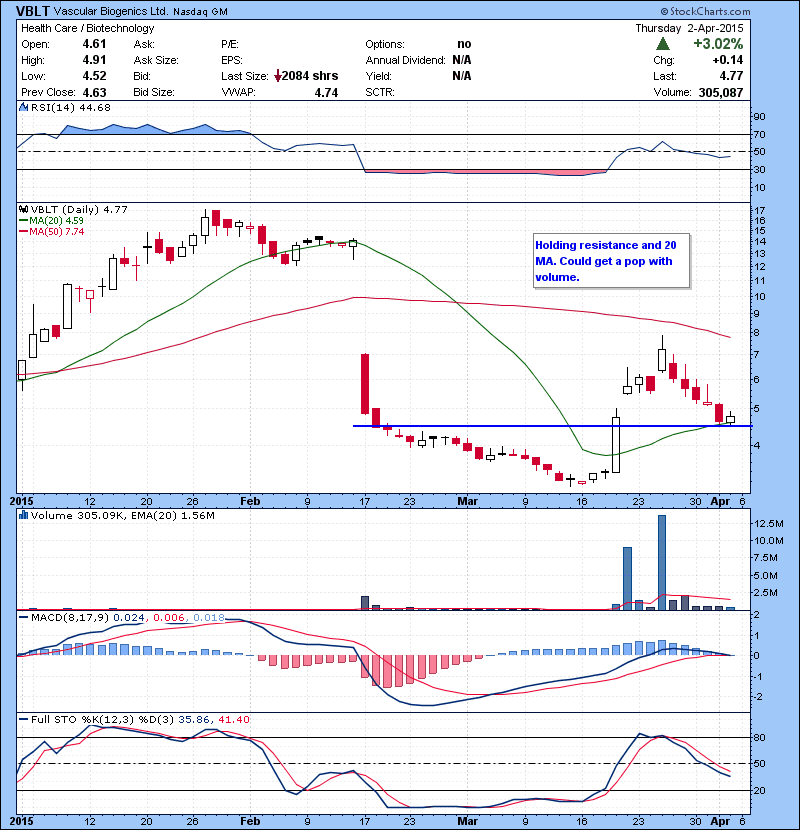Click the Last price value 4.77
The height and width of the screenshot is (830, 800).
(731, 76)
